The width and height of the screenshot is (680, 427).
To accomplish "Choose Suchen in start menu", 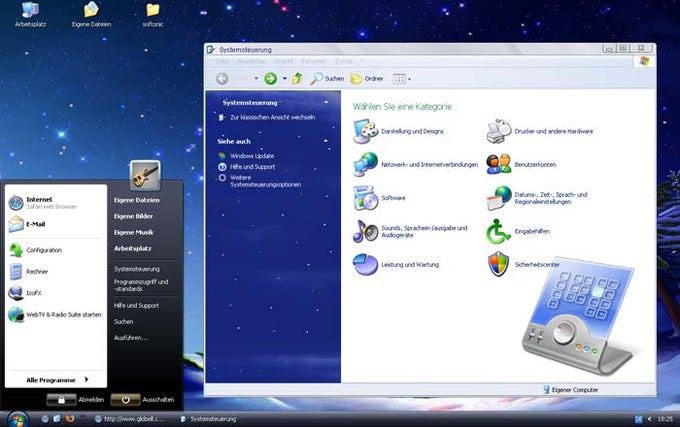I will point(124,322).
